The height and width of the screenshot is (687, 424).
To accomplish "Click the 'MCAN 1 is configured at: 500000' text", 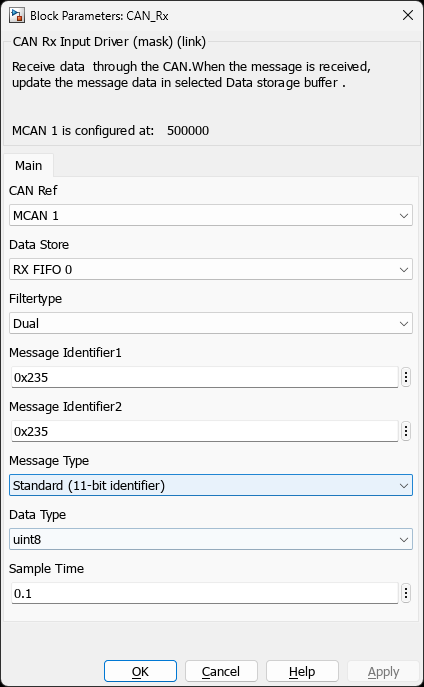I will pos(110,131).
